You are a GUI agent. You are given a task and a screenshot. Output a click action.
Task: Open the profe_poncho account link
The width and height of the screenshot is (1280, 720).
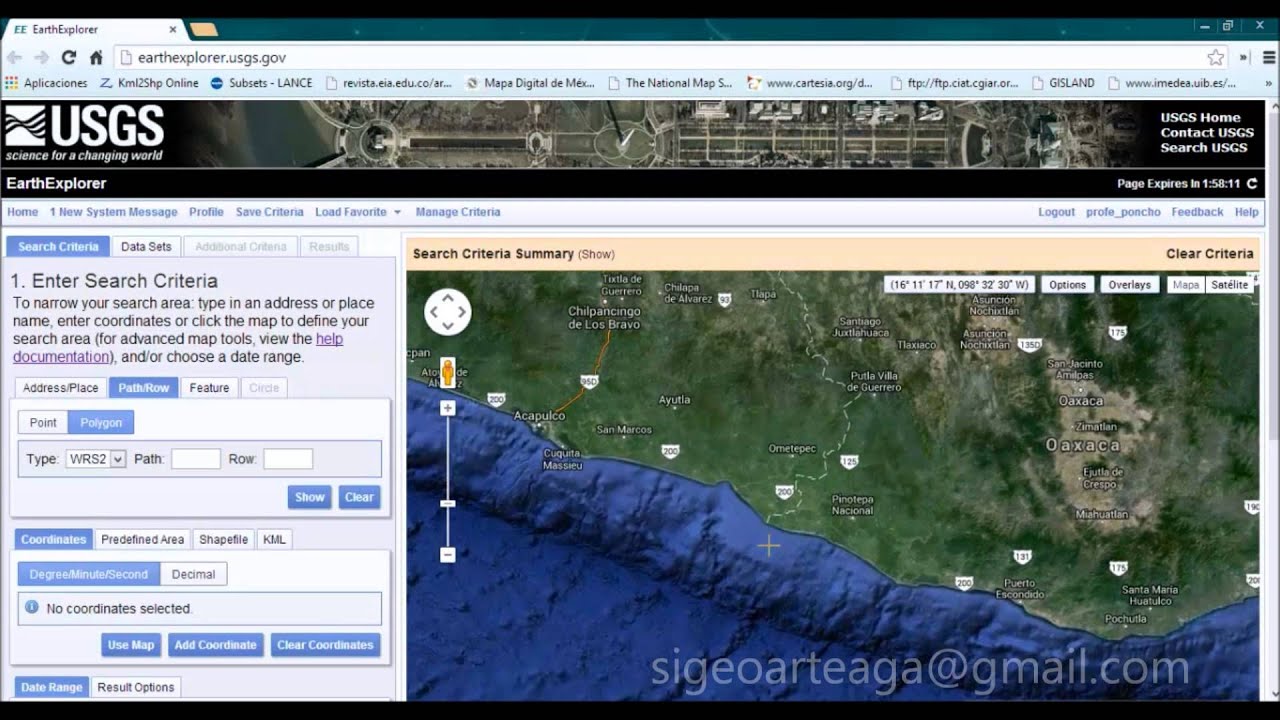1123,212
